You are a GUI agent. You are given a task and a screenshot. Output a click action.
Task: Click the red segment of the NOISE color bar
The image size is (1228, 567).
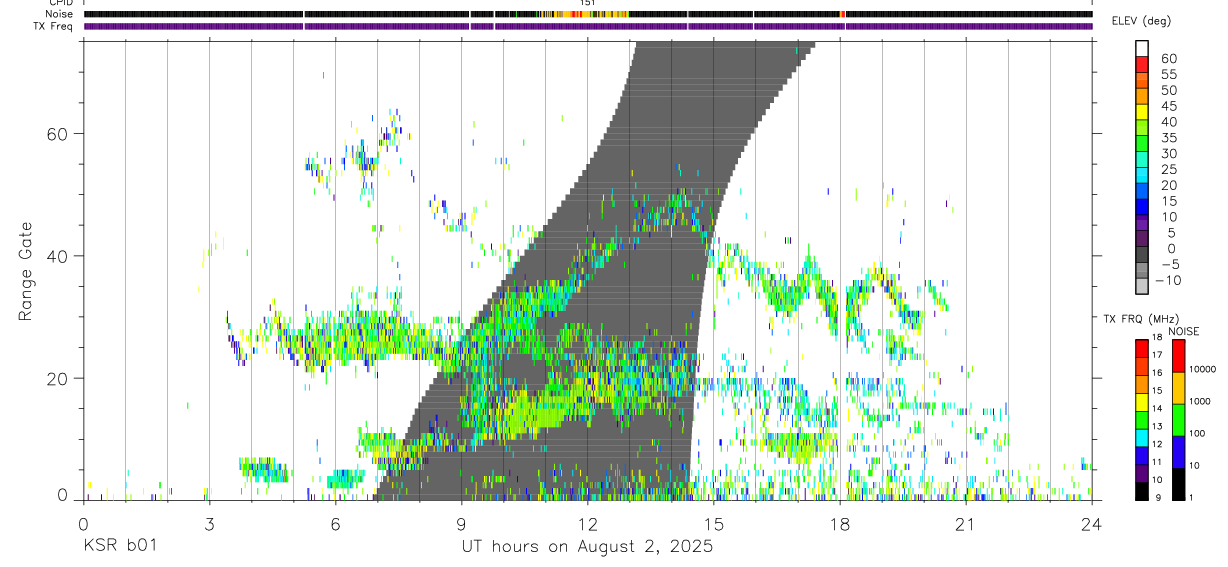coord(1178,356)
